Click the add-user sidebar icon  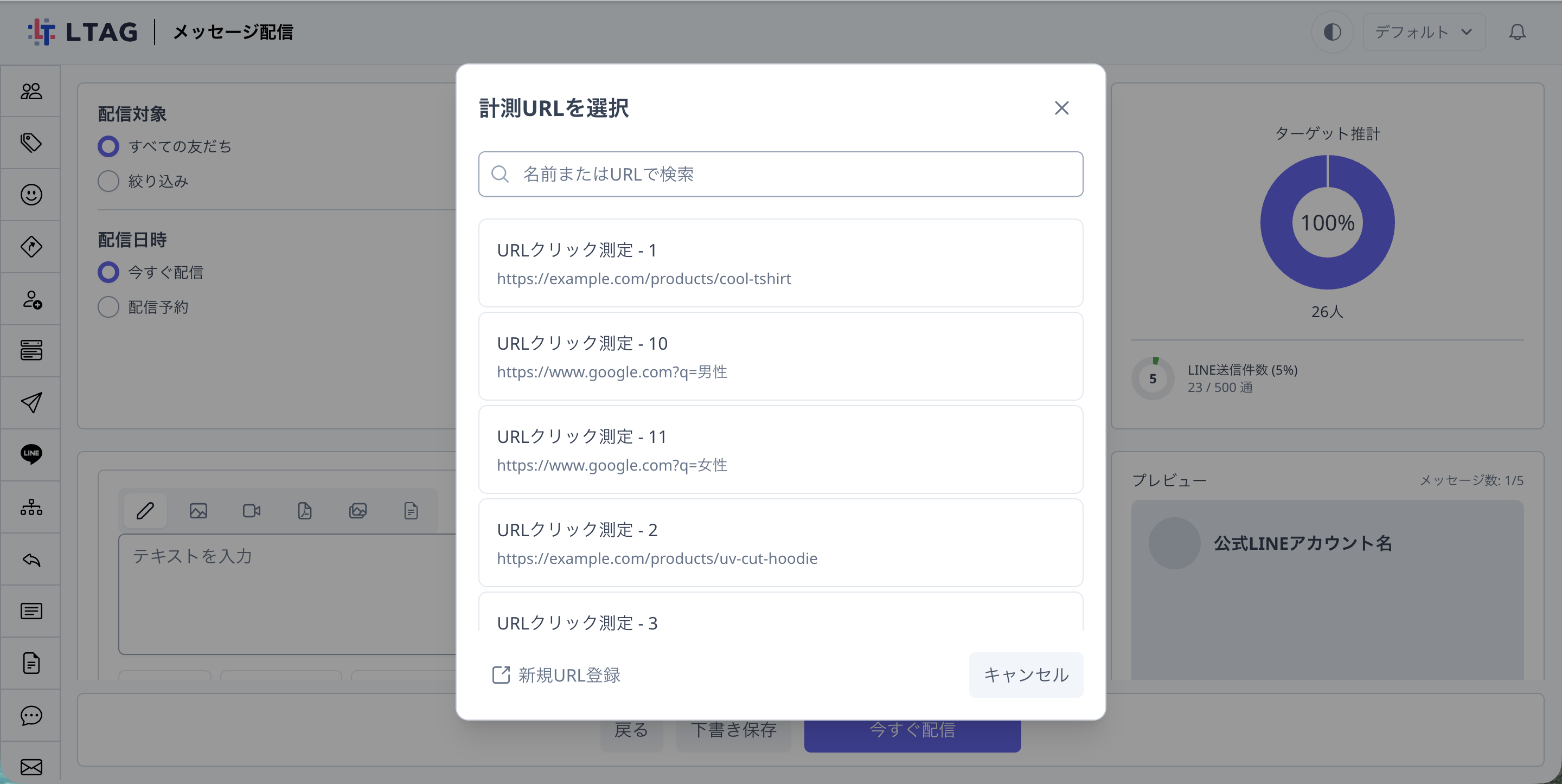pos(31,299)
